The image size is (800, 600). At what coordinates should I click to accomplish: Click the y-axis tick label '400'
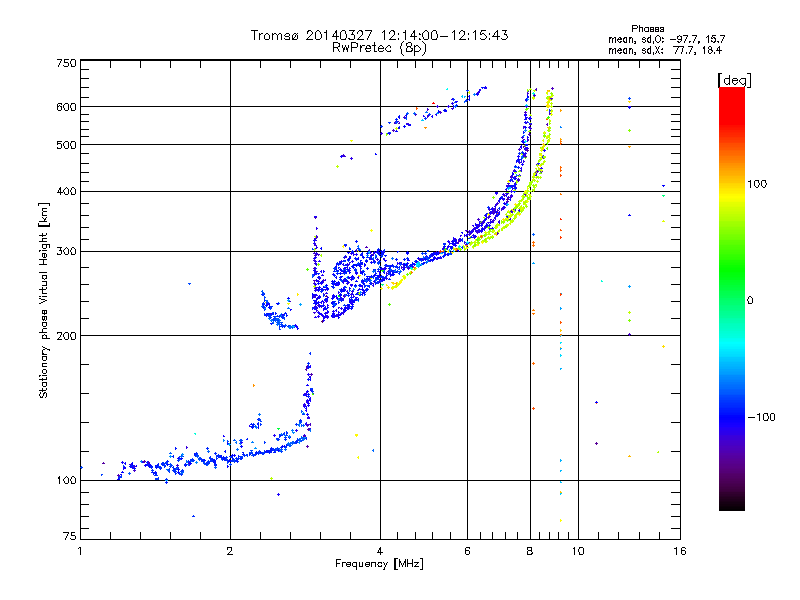coord(66,192)
